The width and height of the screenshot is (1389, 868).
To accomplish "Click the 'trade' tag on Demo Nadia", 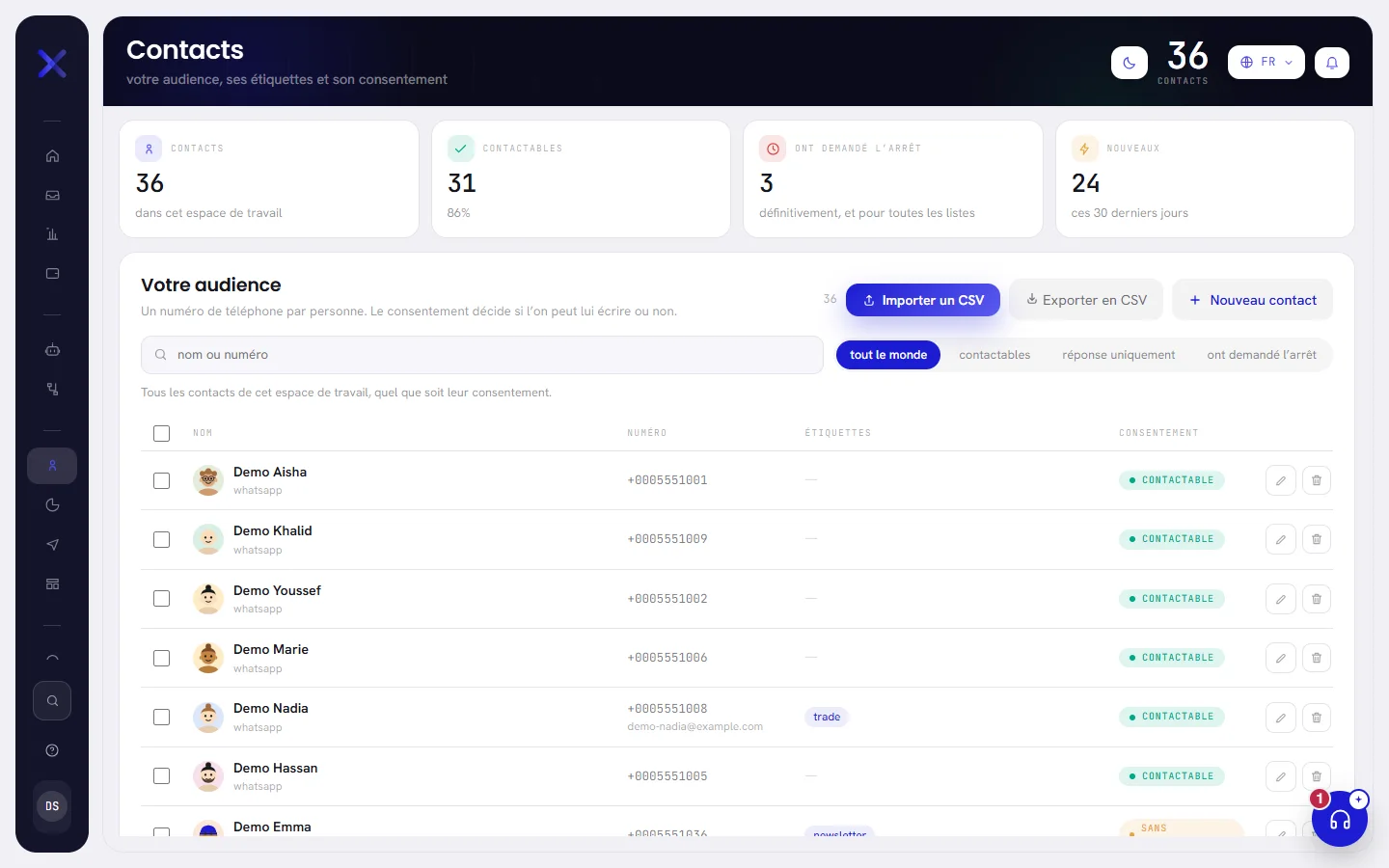I will 827,718.
